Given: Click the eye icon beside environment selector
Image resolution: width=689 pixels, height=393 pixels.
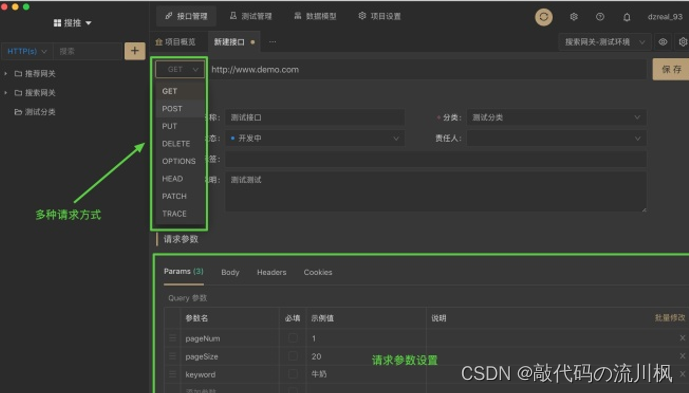Looking at the screenshot, I should pos(663,42).
